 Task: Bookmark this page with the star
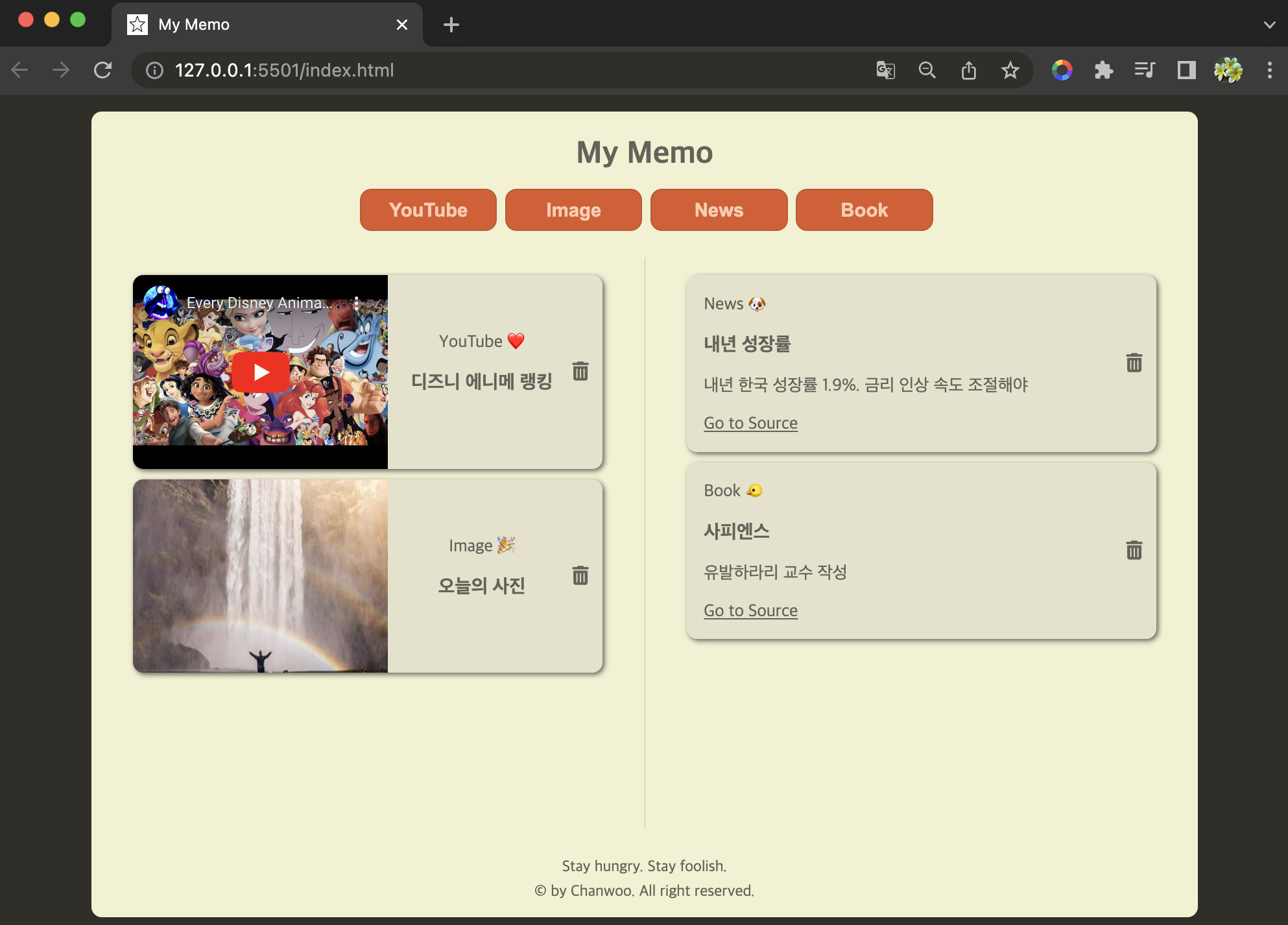point(1010,70)
